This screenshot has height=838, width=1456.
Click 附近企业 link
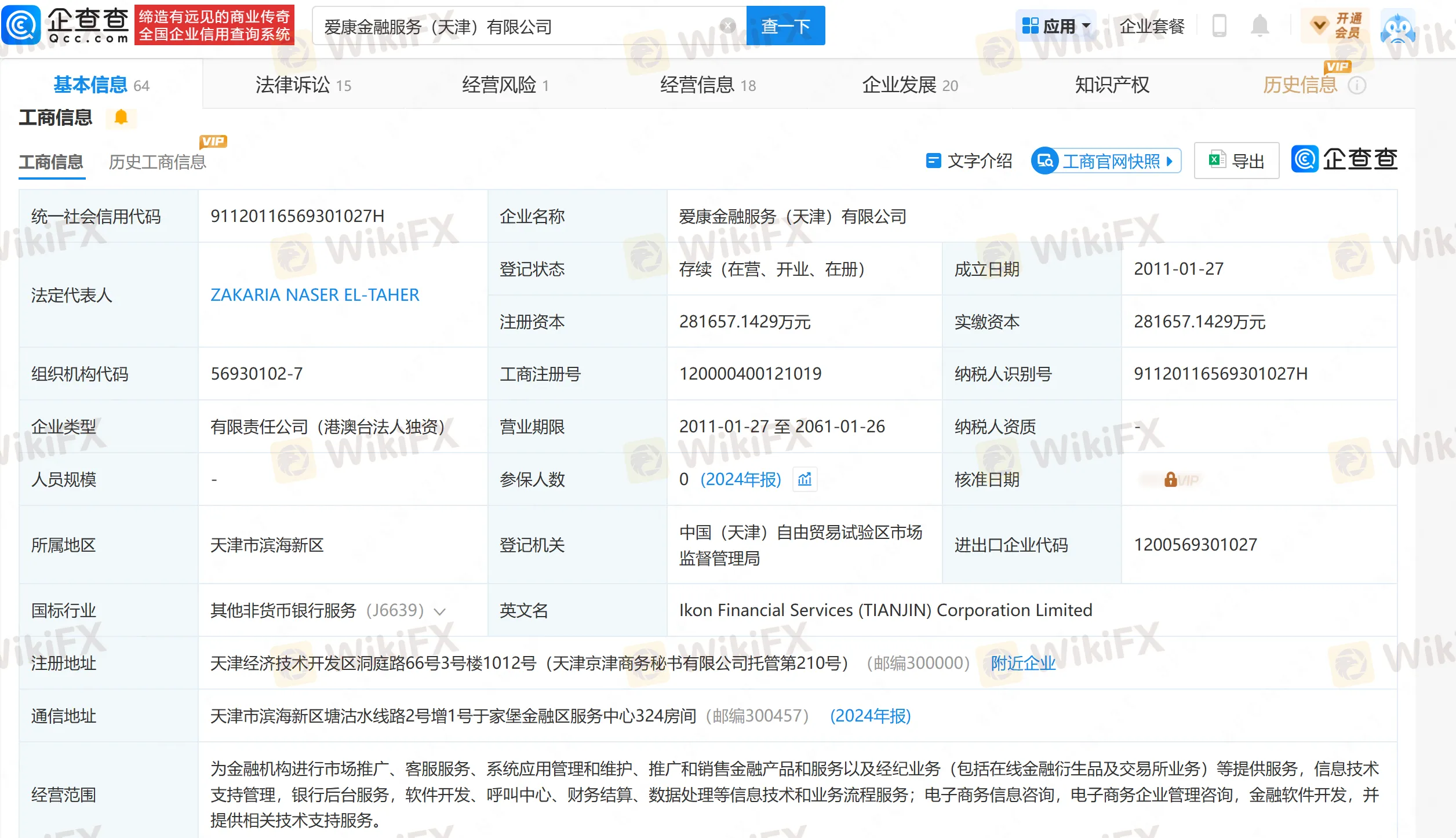(x=1023, y=663)
